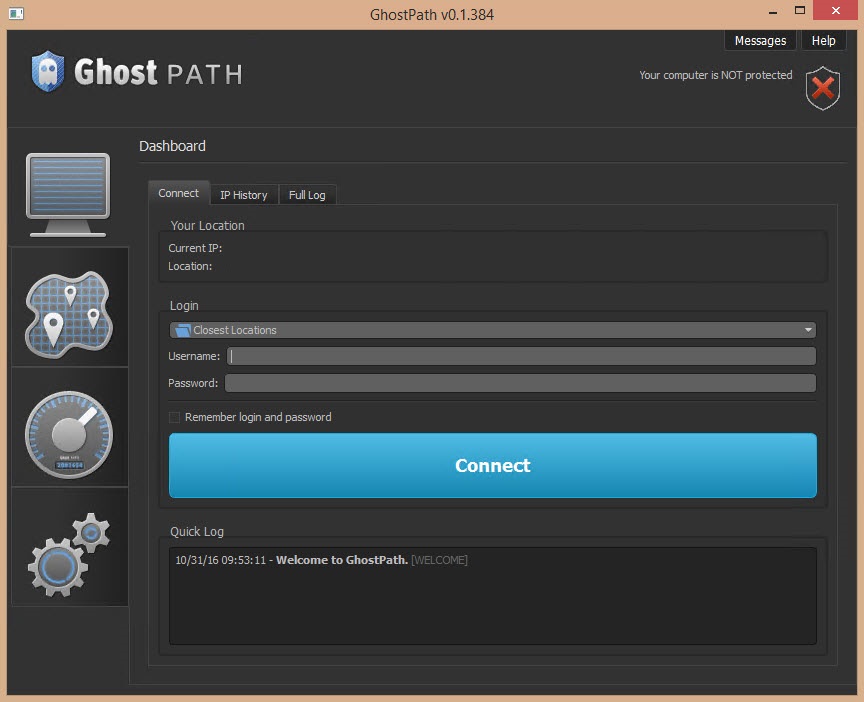This screenshot has height=702, width=864.
Task: Click the 'Your computer is NOT protected' status text
Action: coord(716,75)
